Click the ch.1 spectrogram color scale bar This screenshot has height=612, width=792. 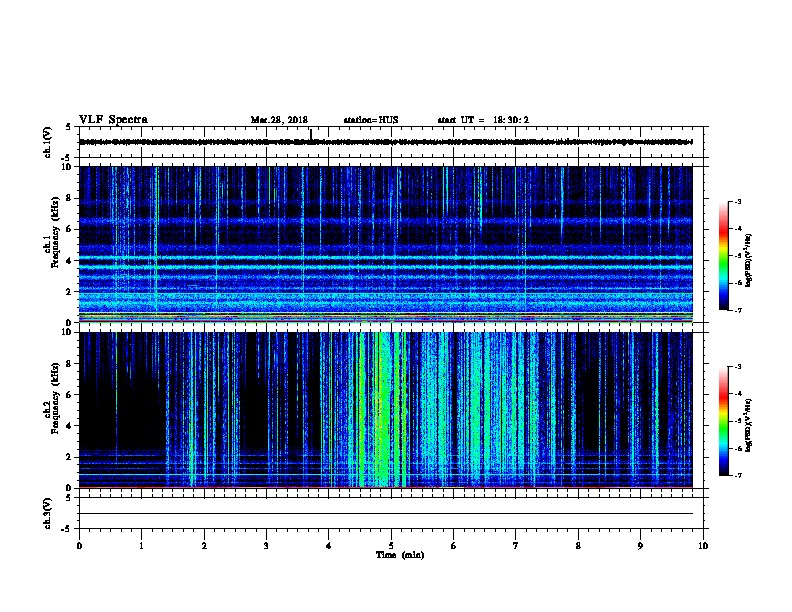(724, 256)
